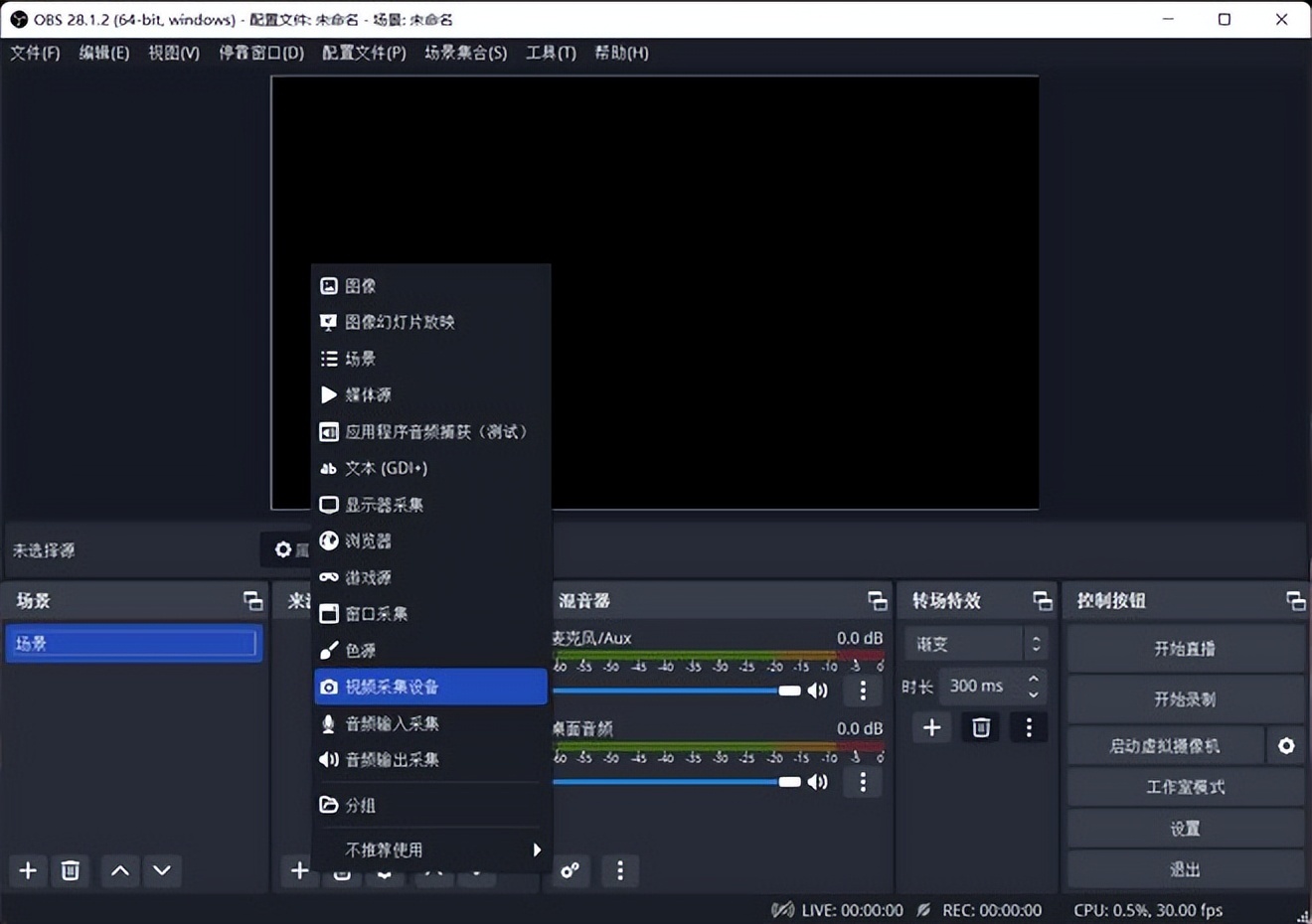Open 桌面音频 three-dot options
Screen dimensions: 1312x924
[x=863, y=782]
